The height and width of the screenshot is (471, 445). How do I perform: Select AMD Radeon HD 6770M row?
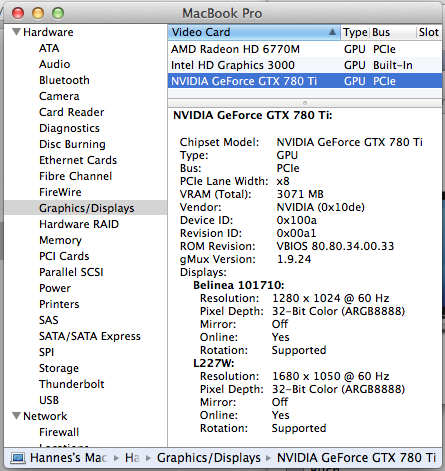point(305,49)
